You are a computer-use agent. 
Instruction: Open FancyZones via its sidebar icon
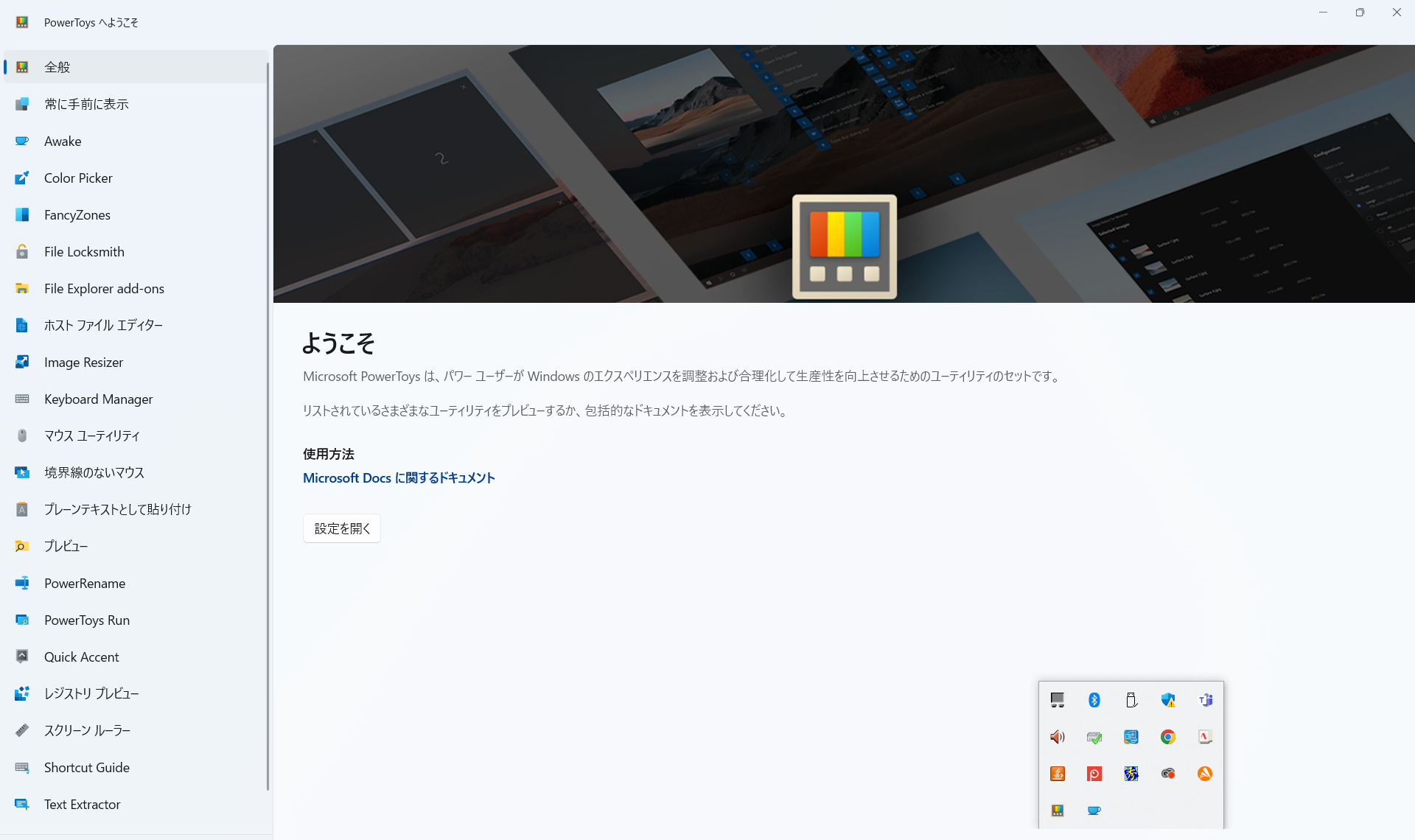(x=22, y=214)
